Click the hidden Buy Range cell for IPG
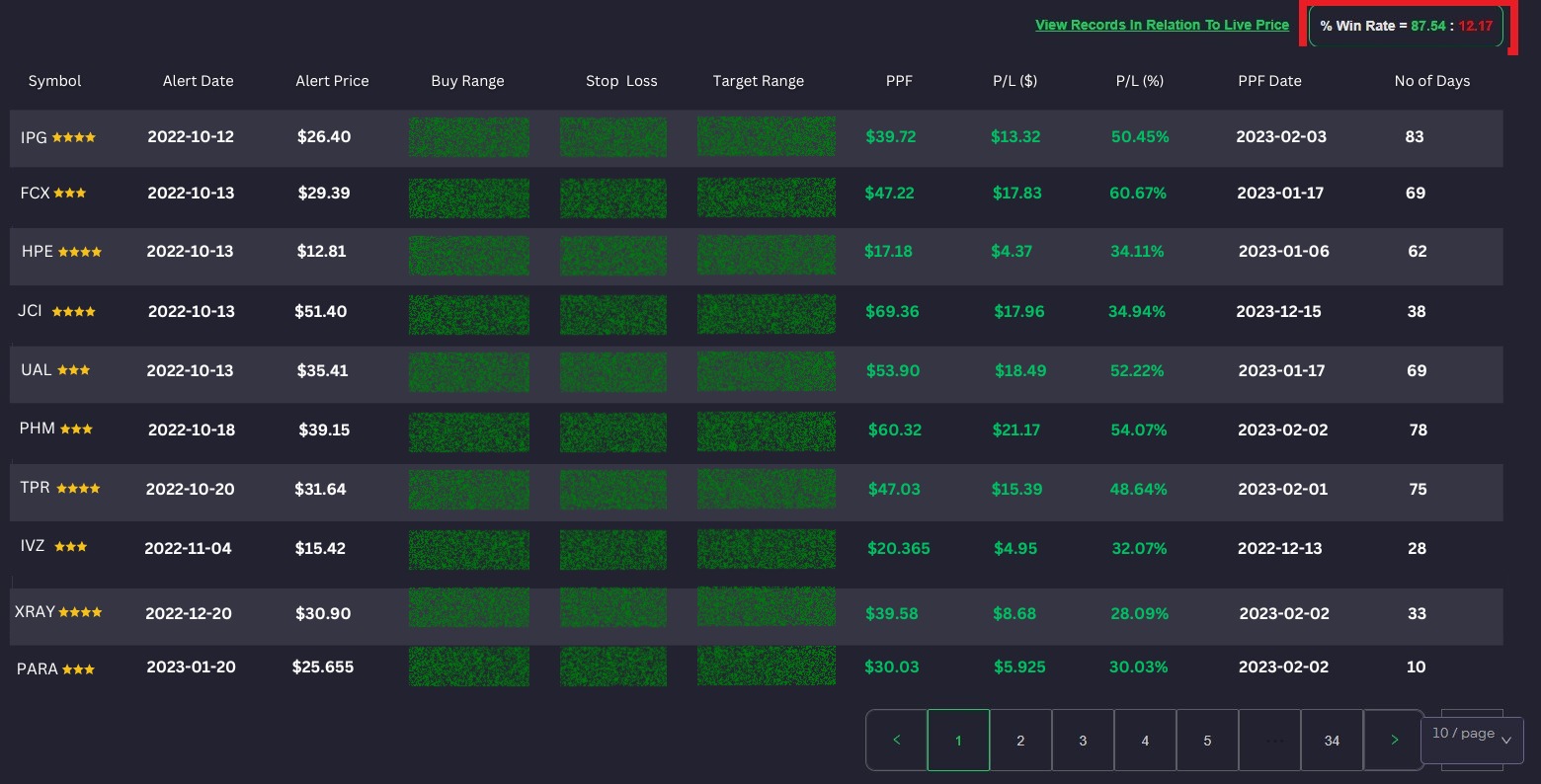 [468, 137]
